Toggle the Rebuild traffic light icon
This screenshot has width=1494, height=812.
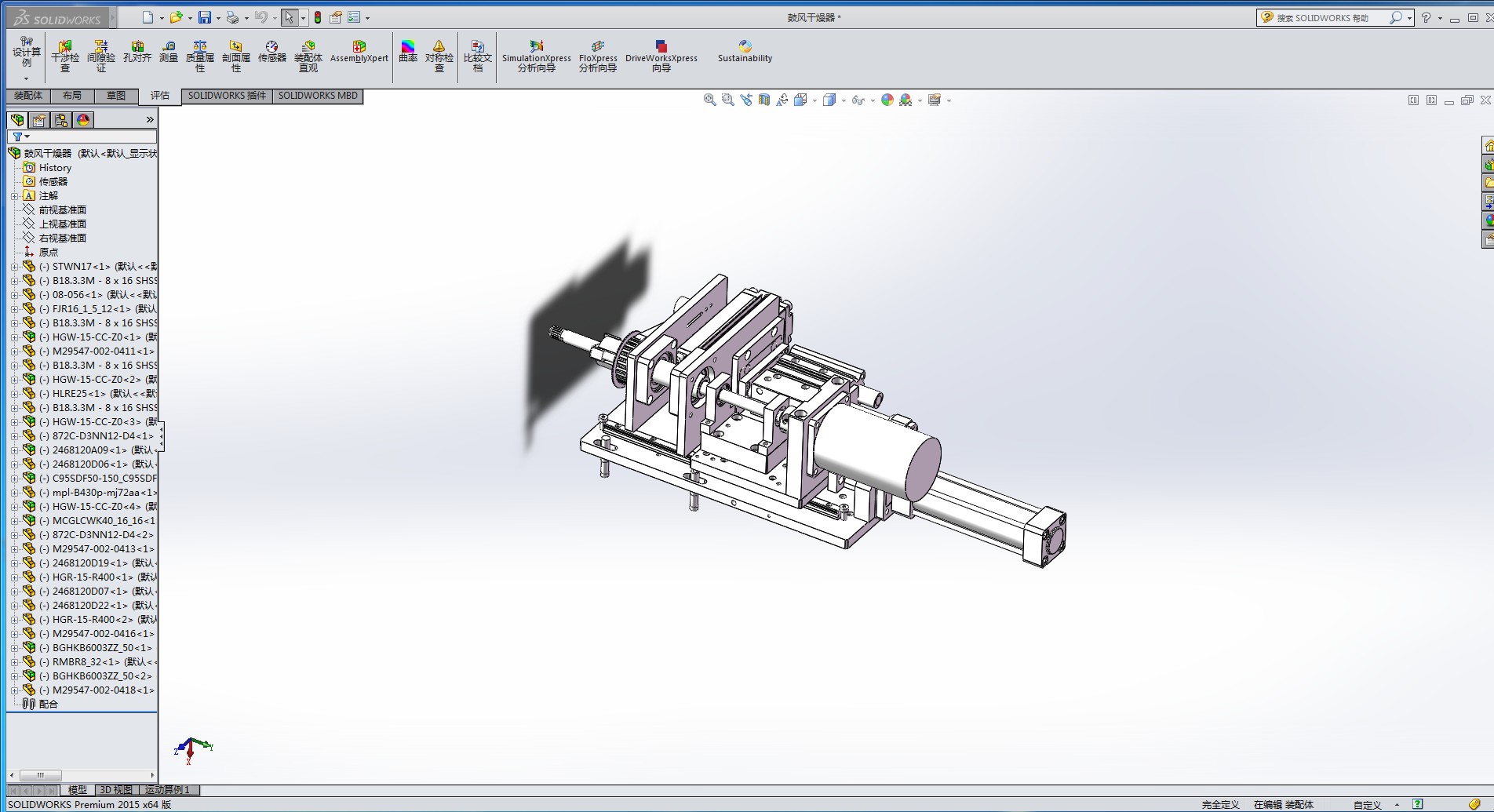point(318,17)
